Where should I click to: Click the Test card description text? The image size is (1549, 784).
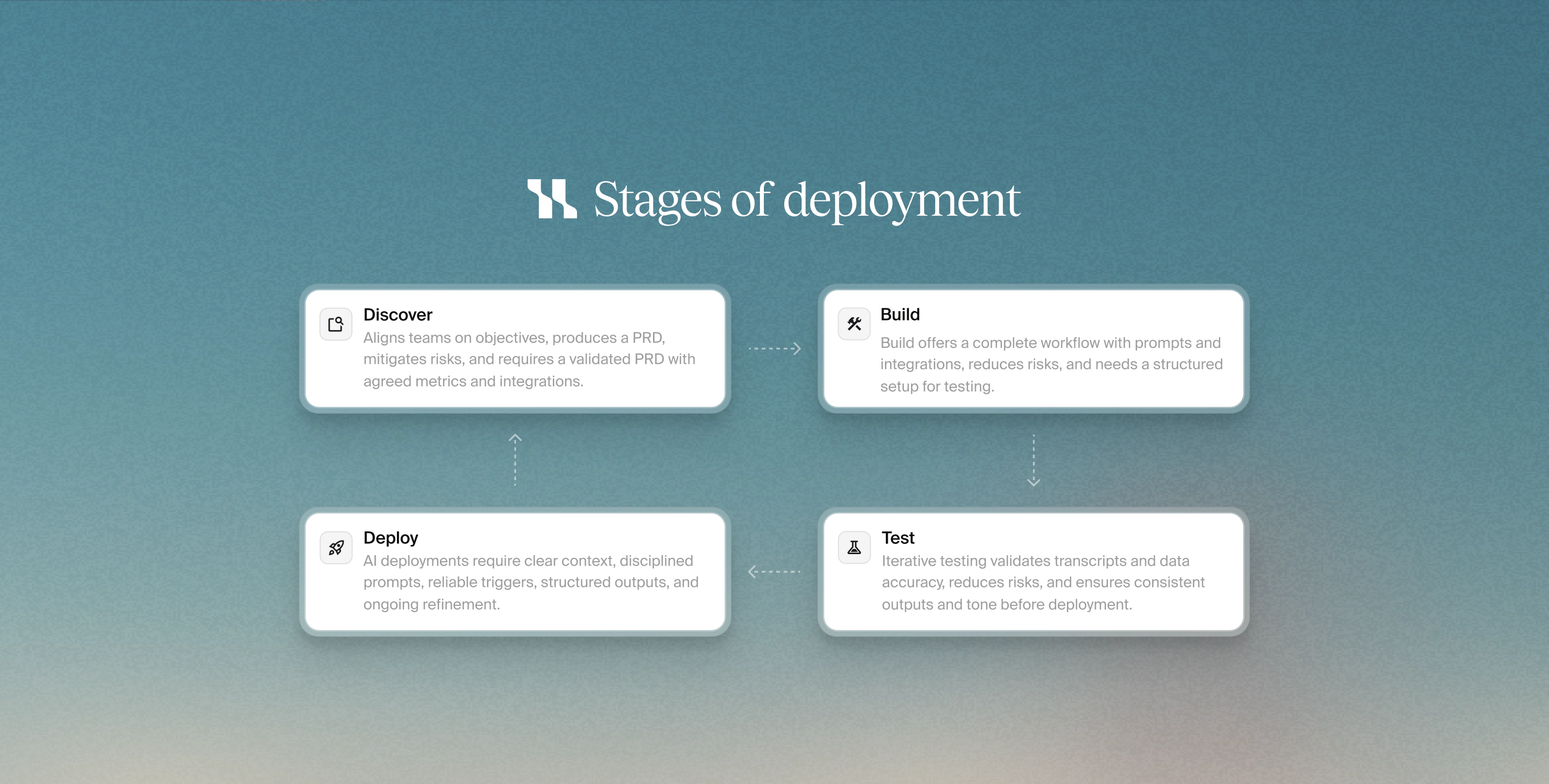pos(1043,582)
